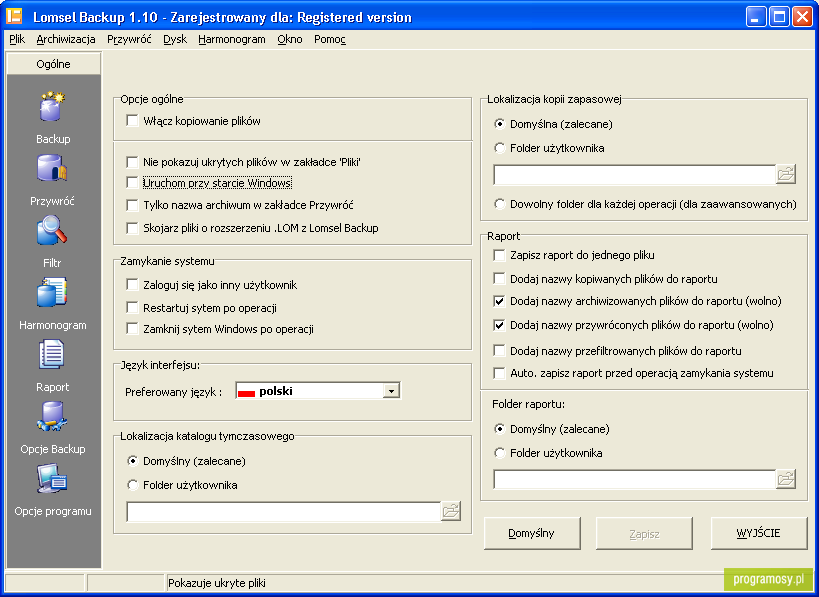Select Domyślny (zalecane) for temporary directory
Screen dimensions: 819x597
132,461
